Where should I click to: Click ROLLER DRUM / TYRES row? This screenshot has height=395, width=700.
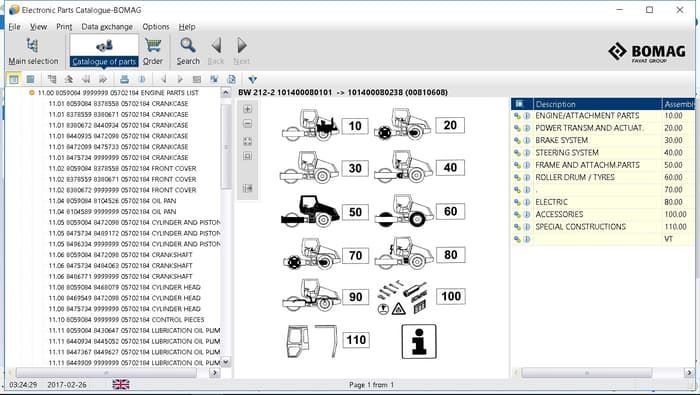pyautogui.click(x=603, y=177)
